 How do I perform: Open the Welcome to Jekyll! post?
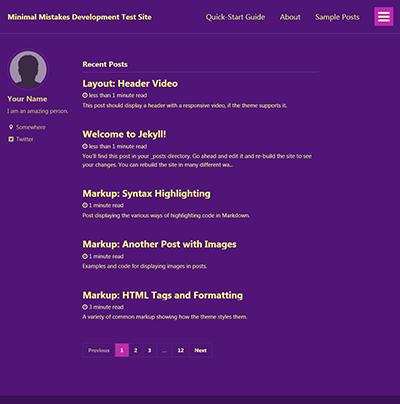(x=124, y=134)
